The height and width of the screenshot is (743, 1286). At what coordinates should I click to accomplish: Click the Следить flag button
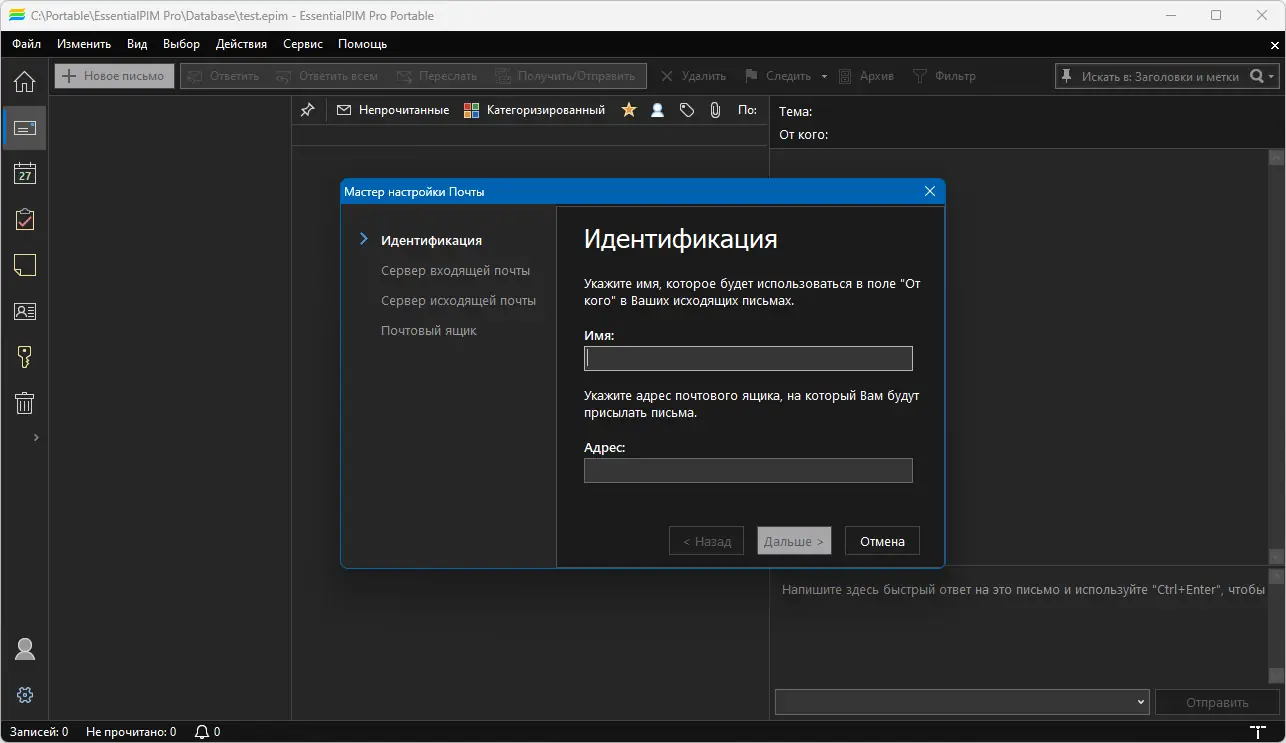[x=778, y=76]
